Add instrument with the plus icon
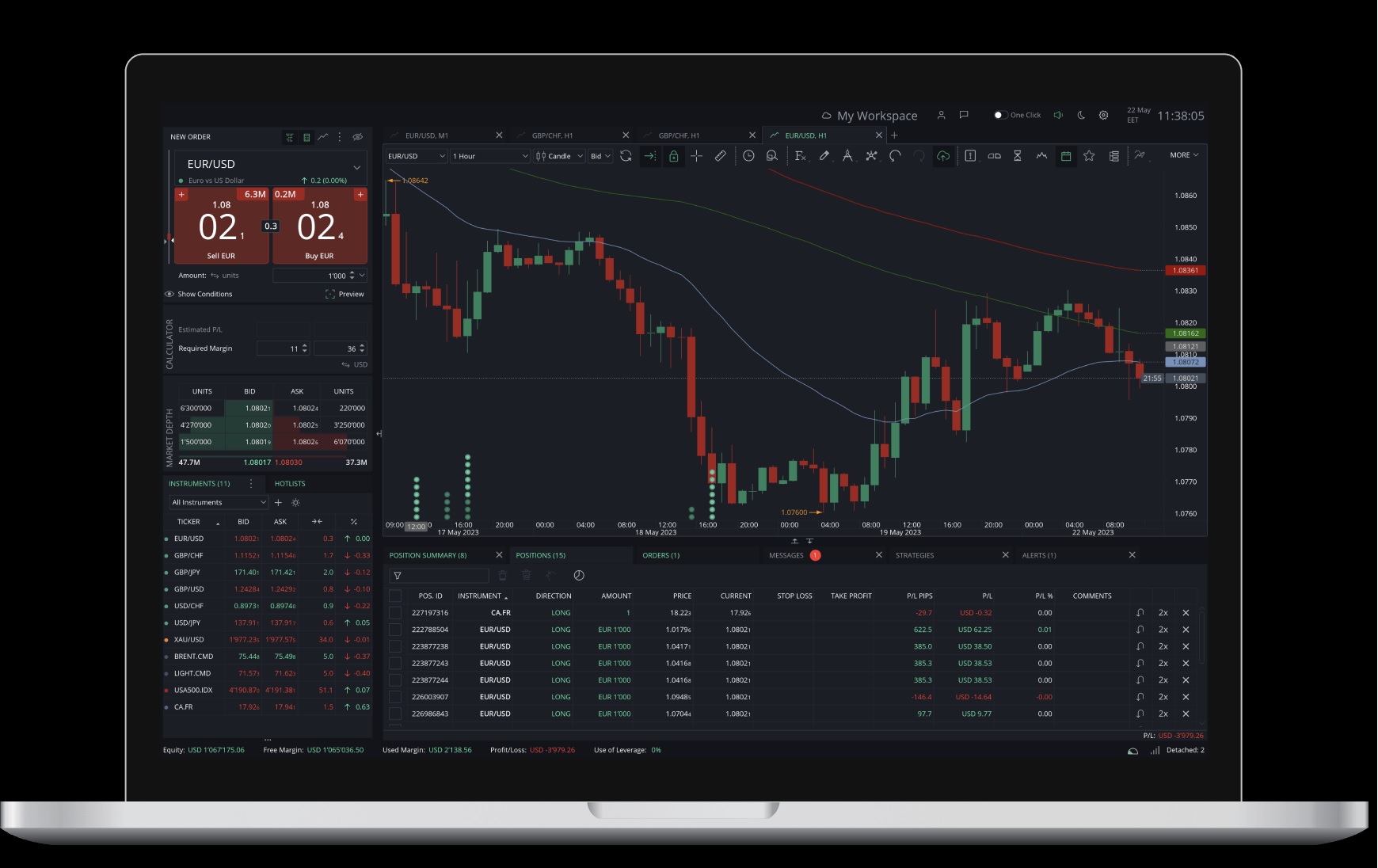The height and width of the screenshot is (868, 1378). point(278,503)
